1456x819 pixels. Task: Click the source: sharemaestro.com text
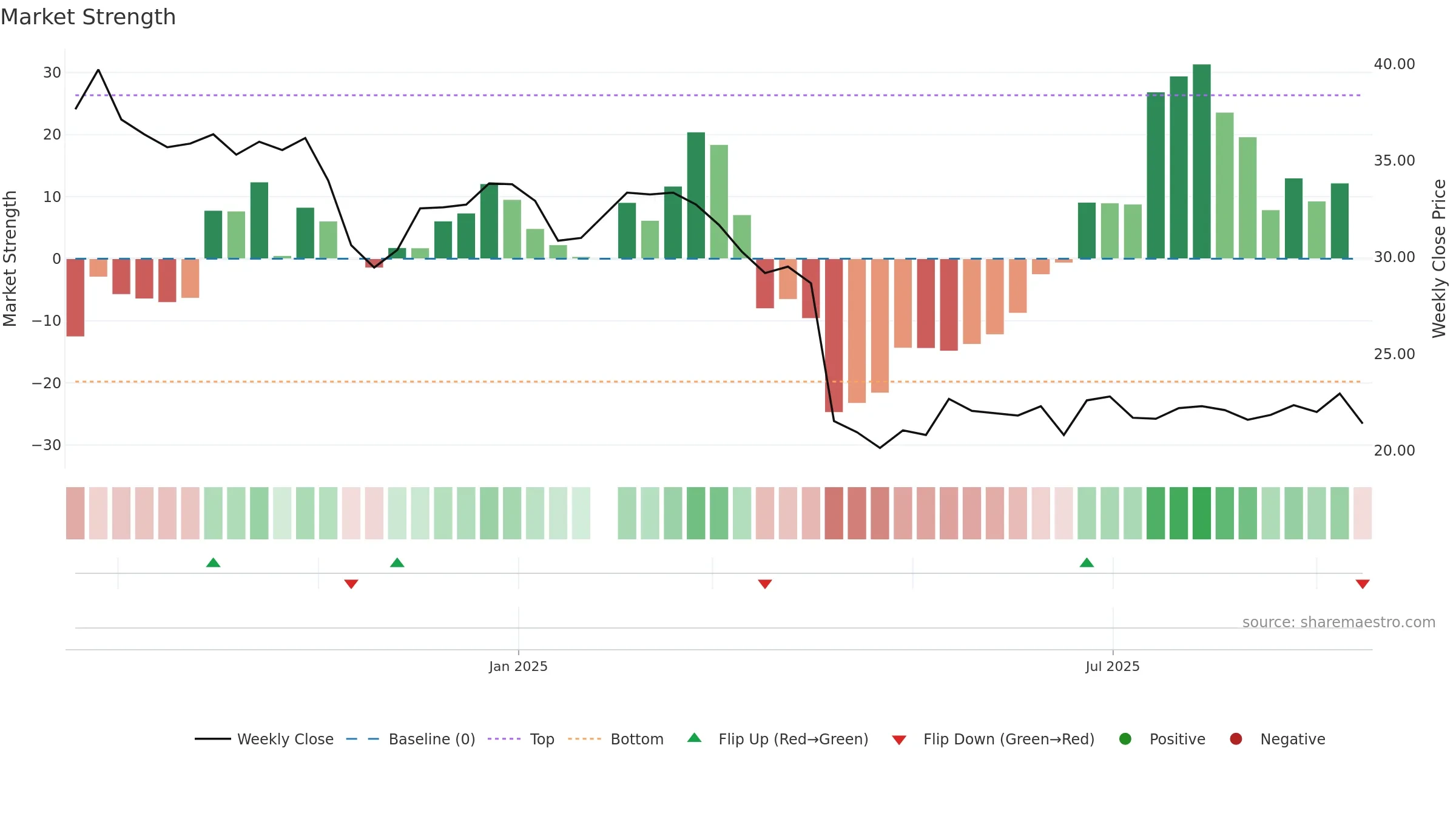pyautogui.click(x=1339, y=622)
